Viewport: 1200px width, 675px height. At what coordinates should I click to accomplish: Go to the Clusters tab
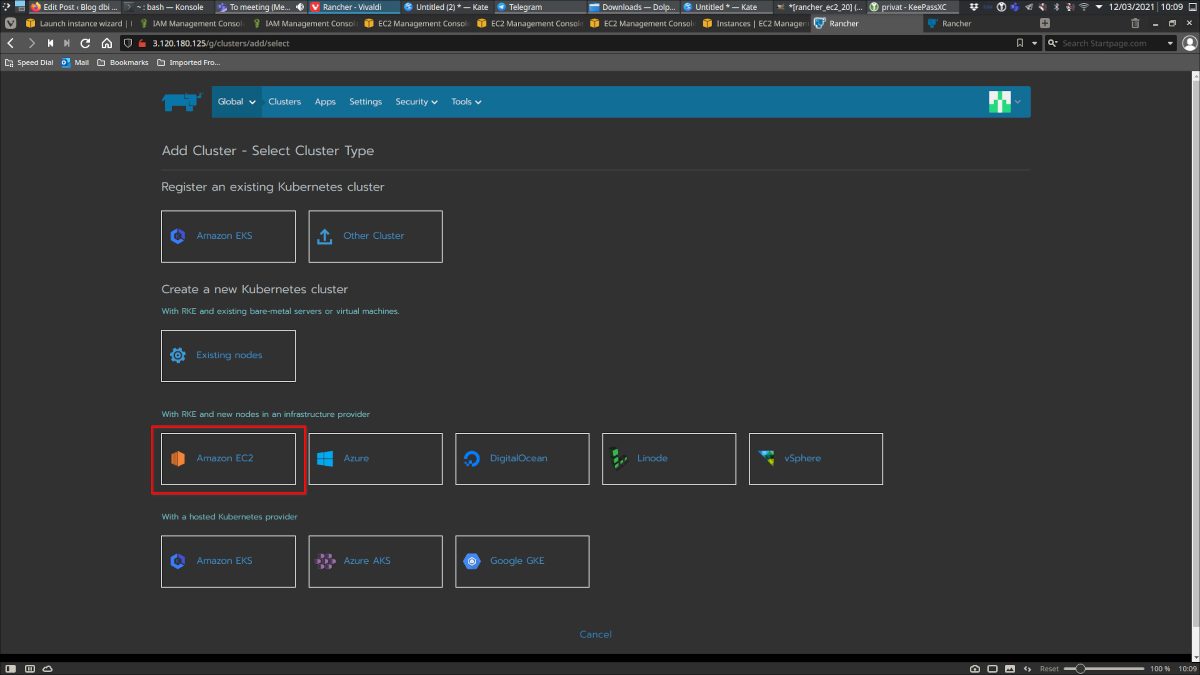[284, 102]
